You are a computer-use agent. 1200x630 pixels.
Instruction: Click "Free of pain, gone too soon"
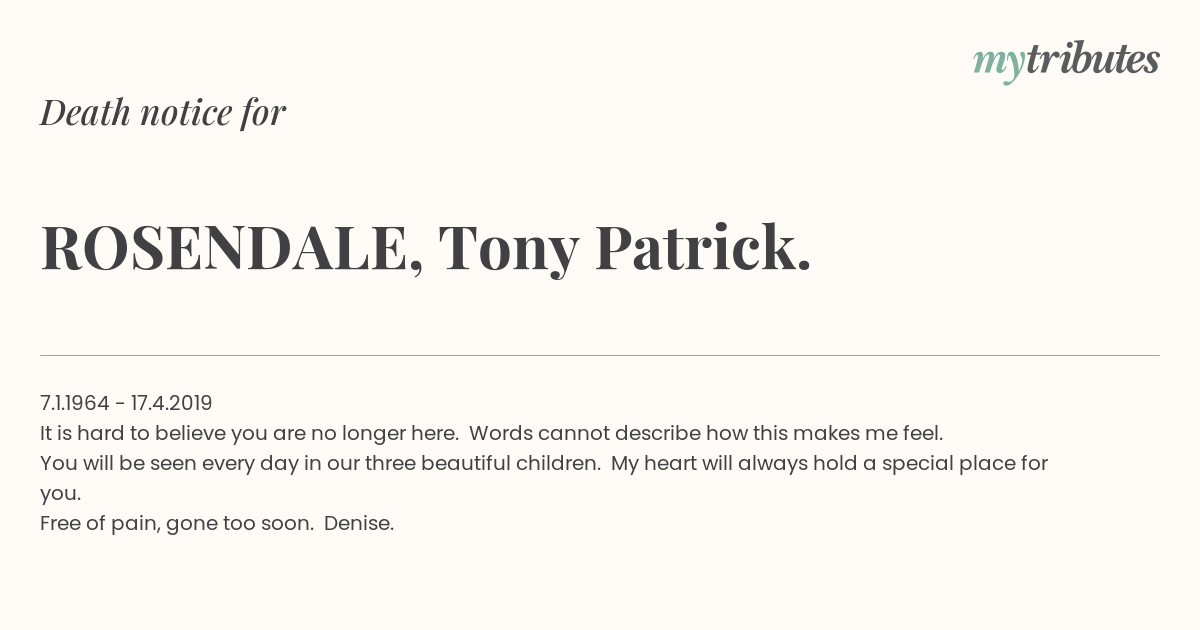tap(176, 523)
